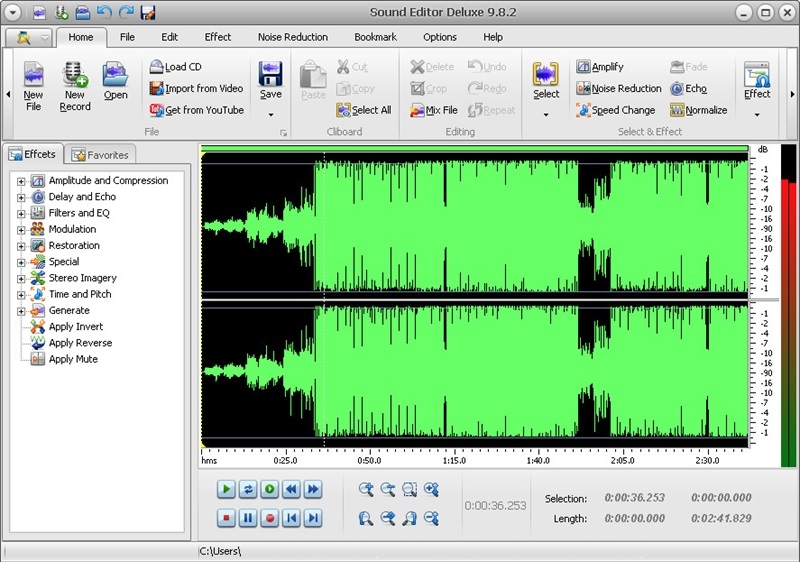Switch to the Favorites panel tab
This screenshot has height=562, width=800.
click(100, 155)
